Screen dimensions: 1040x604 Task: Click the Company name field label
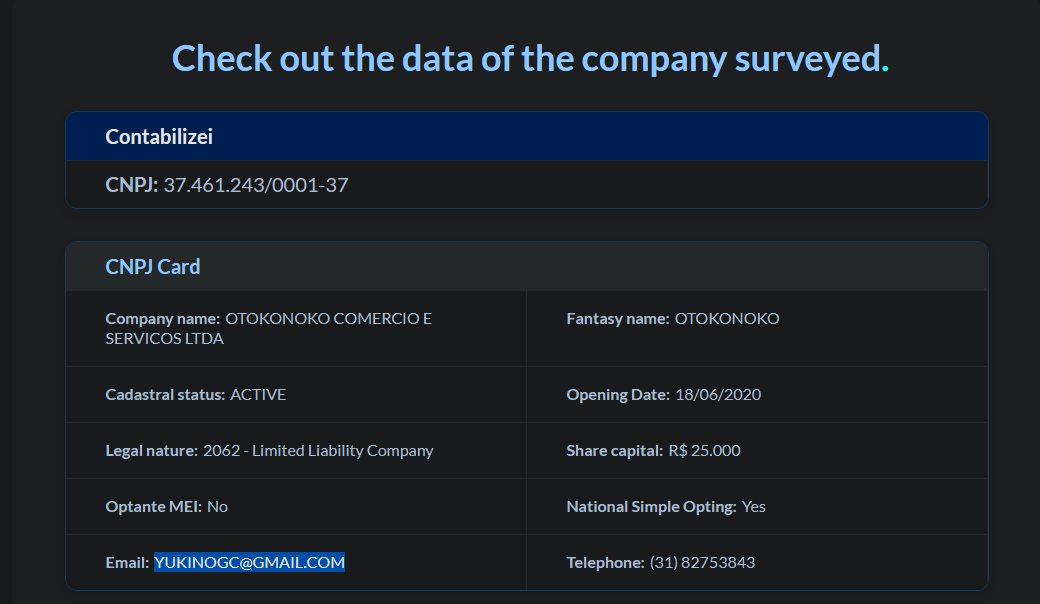click(162, 319)
